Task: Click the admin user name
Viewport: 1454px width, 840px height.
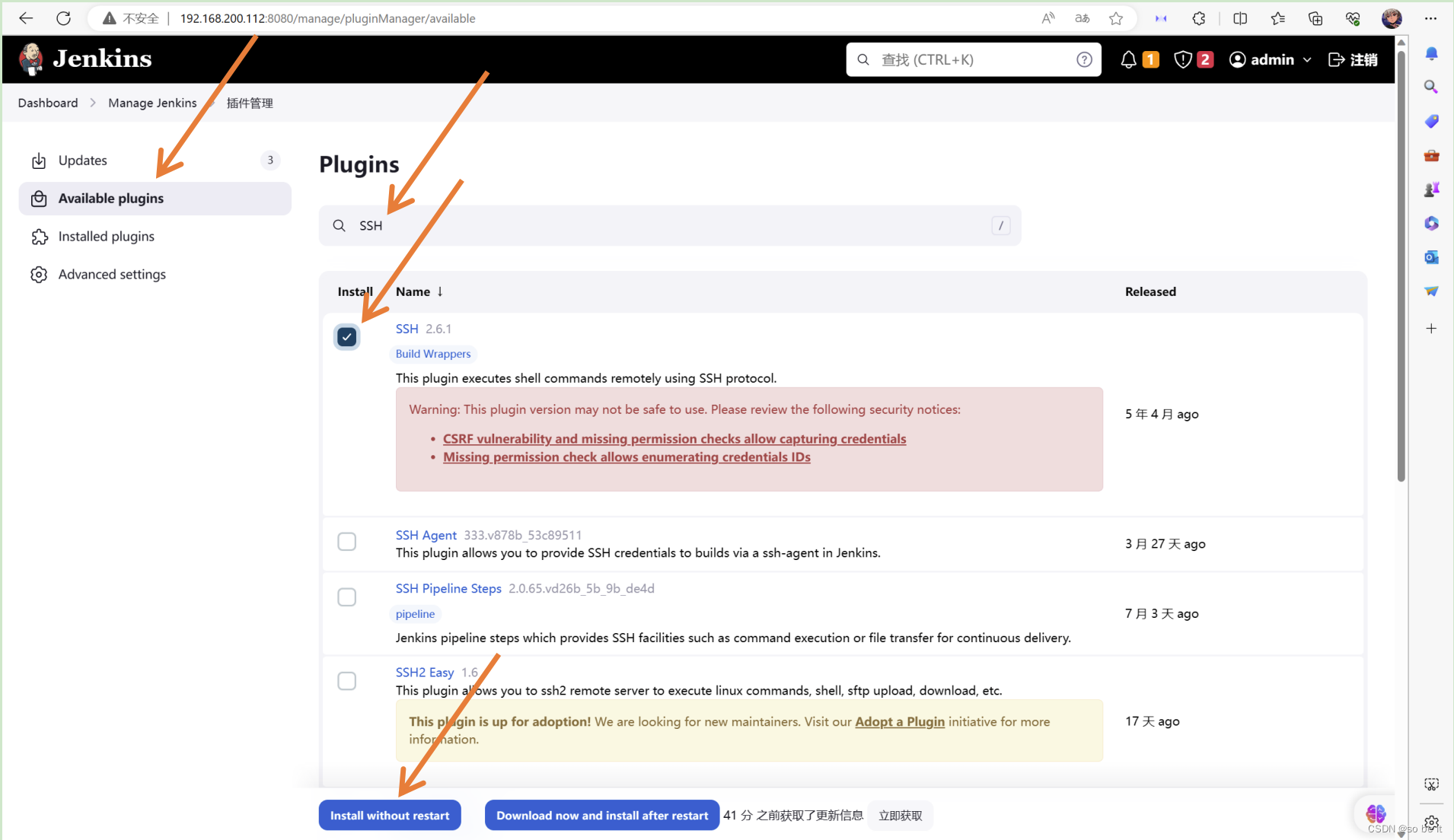Action: coord(1272,59)
